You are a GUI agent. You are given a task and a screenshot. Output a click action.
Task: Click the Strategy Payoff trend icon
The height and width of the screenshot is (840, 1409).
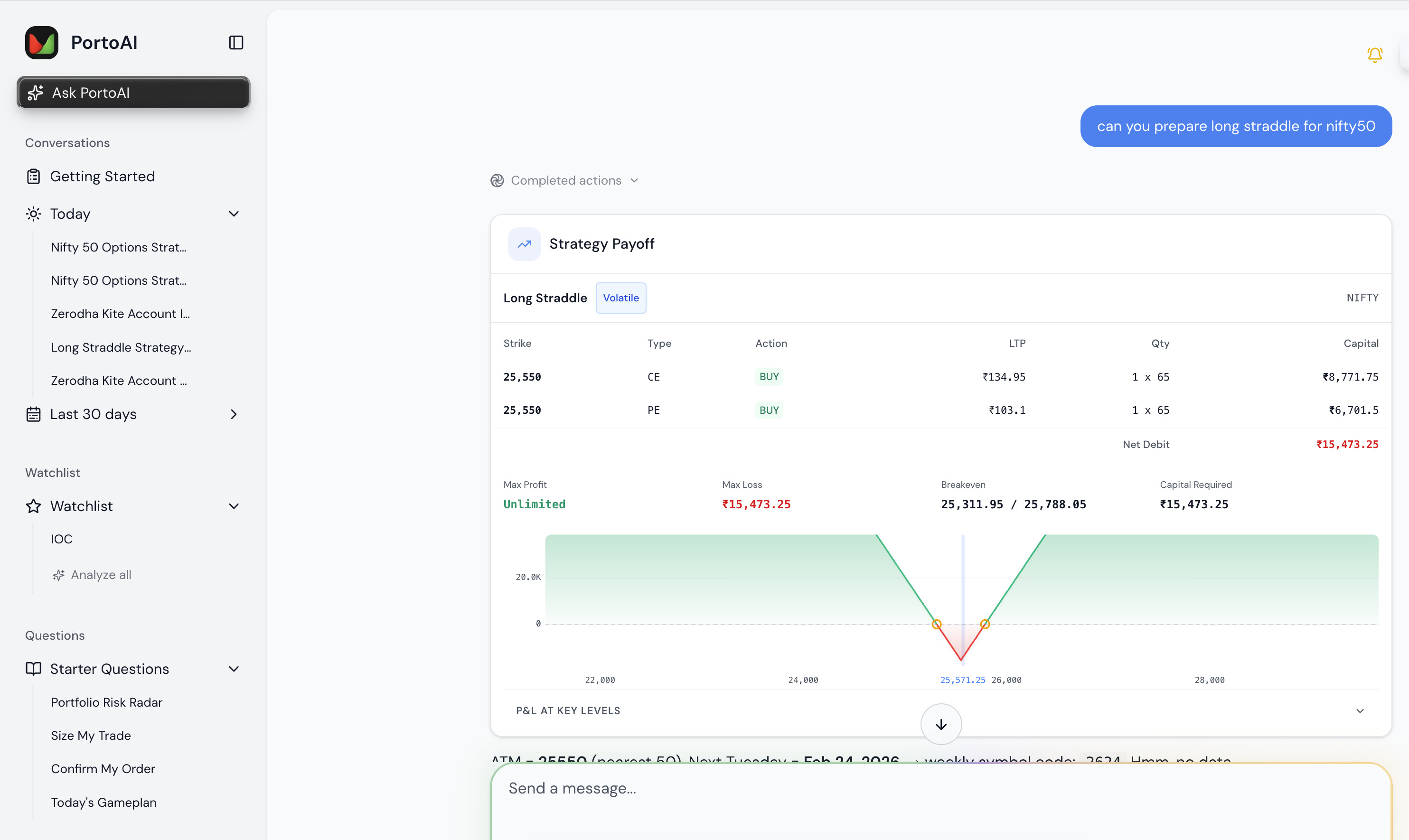tap(524, 244)
